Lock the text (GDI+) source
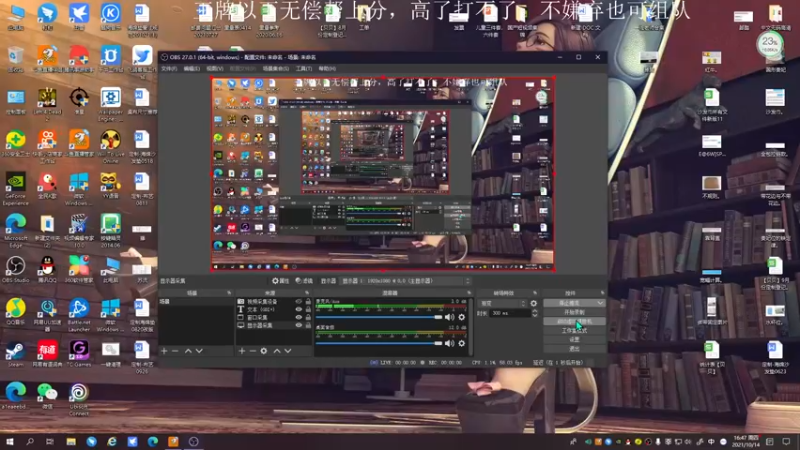The height and width of the screenshot is (450, 800). click(x=308, y=309)
